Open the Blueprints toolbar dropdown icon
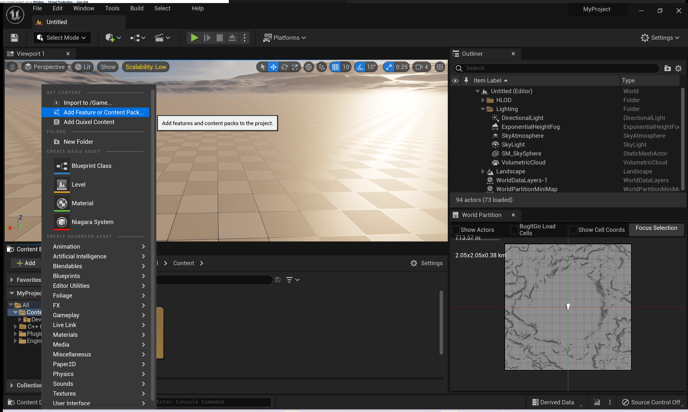 137,38
